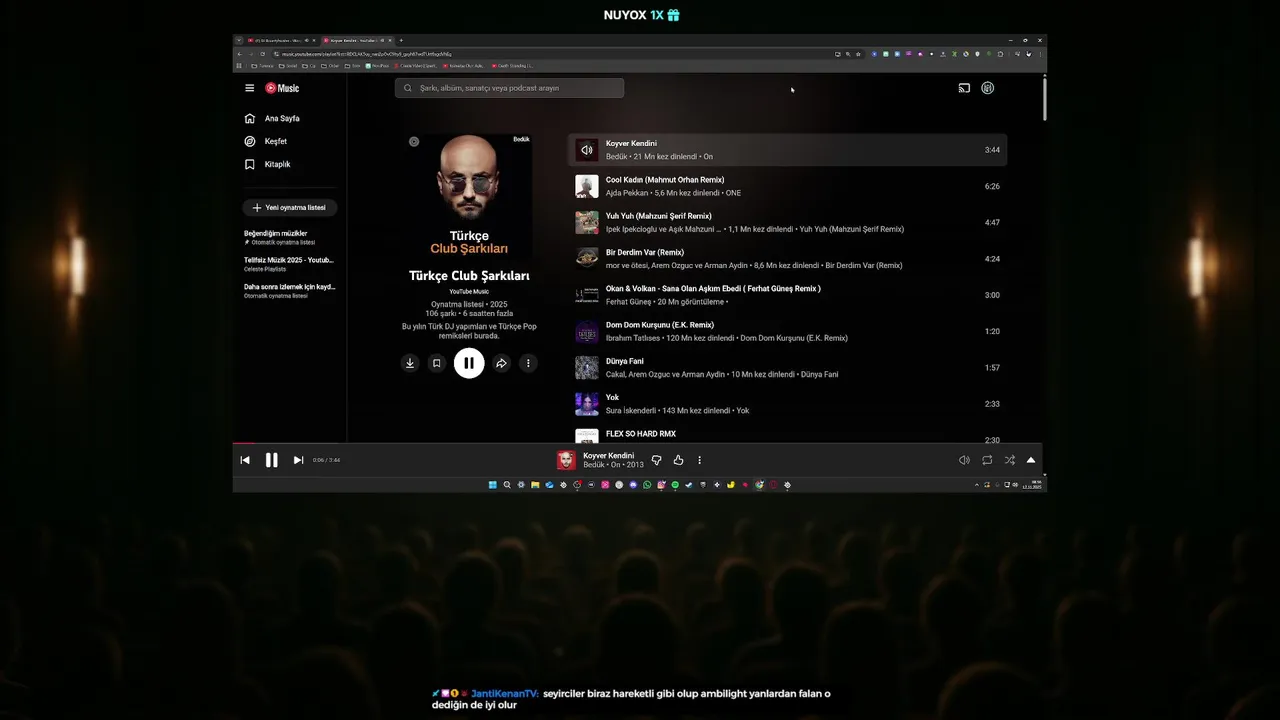Screen dimensions: 1280x720
Task: Open Telifsiz Müzik 2025 playlist
Action: tap(290, 264)
